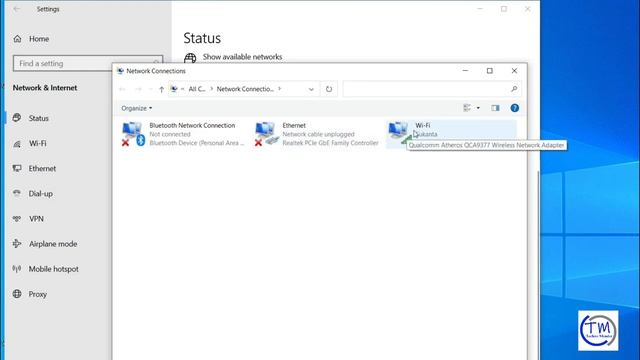The height and width of the screenshot is (360, 640).
Task: Click the 'Not connected' Bluetooth status text
Action: (x=170, y=134)
